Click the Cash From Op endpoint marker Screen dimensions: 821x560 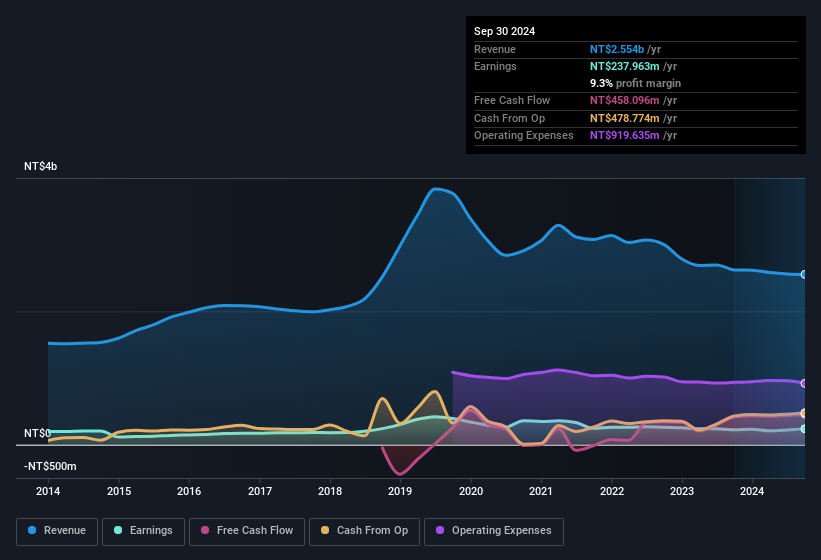(804, 413)
